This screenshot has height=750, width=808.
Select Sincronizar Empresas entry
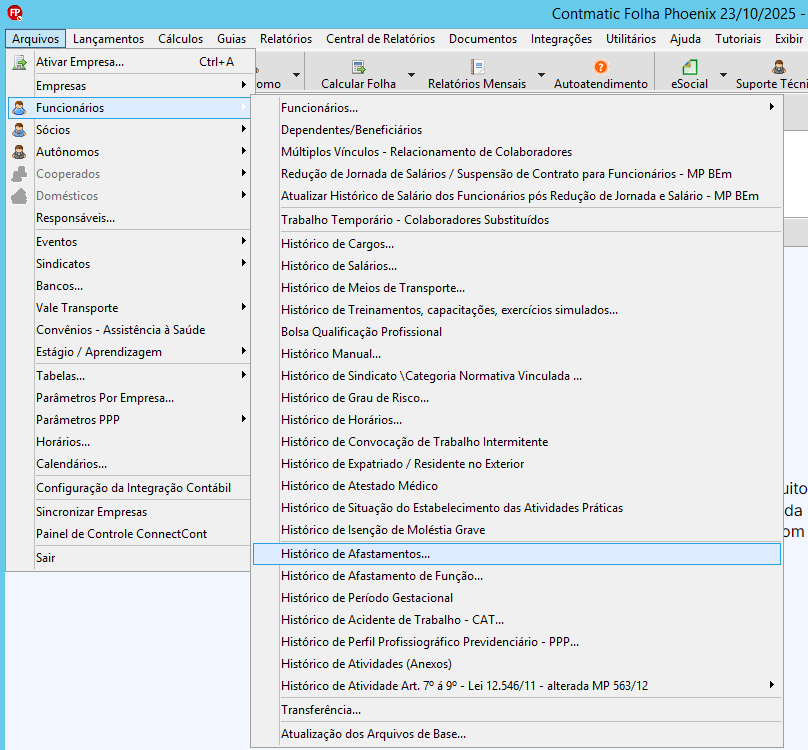coord(129,512)
